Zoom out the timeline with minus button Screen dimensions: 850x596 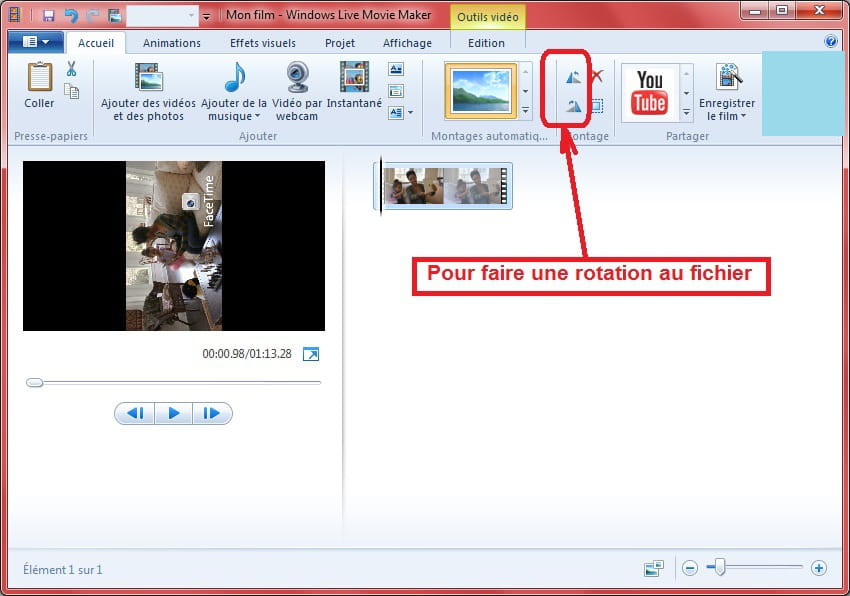(690, 568)
